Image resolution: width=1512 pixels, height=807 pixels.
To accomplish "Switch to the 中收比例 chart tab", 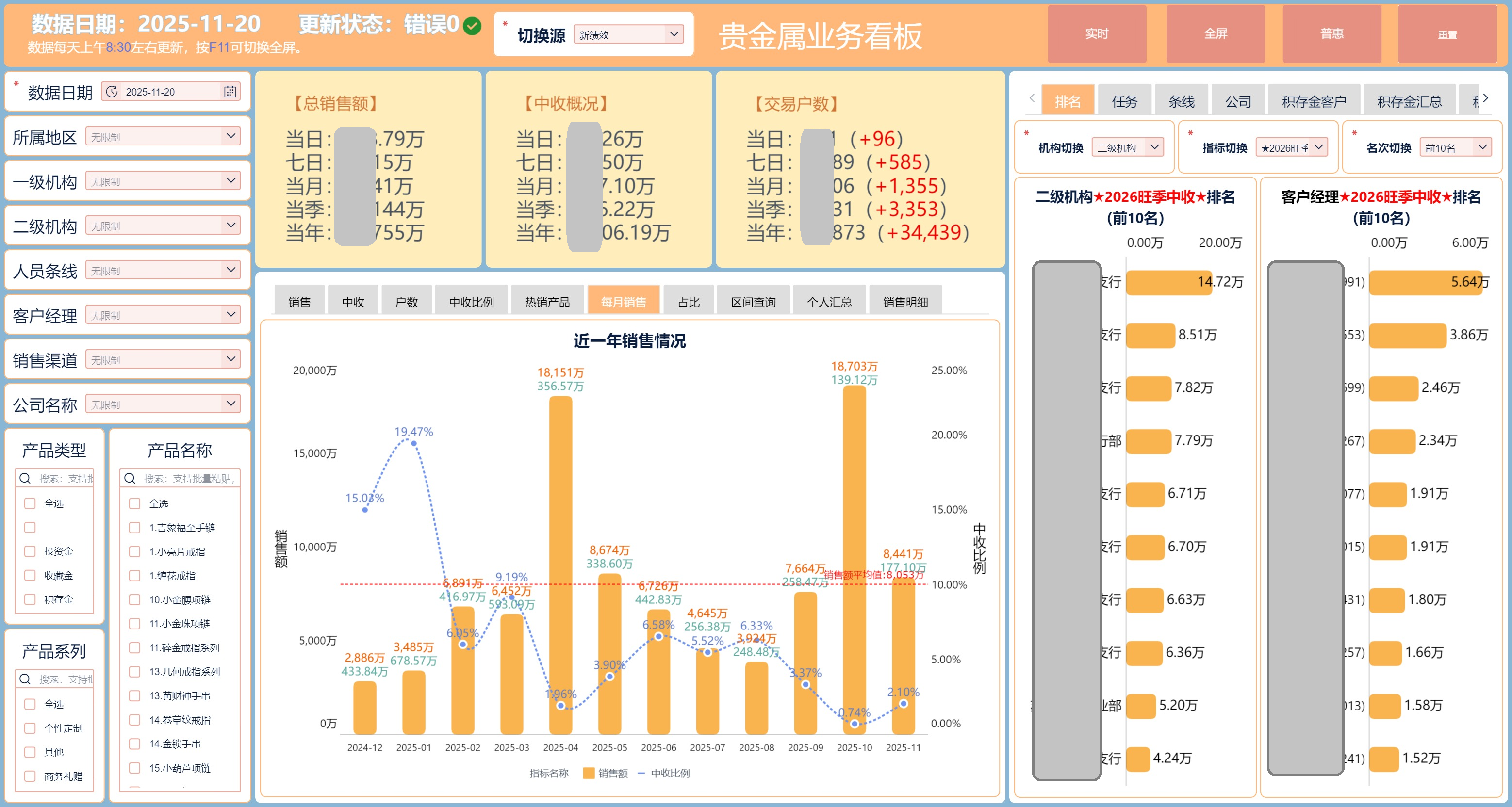I will coord(471,302).
